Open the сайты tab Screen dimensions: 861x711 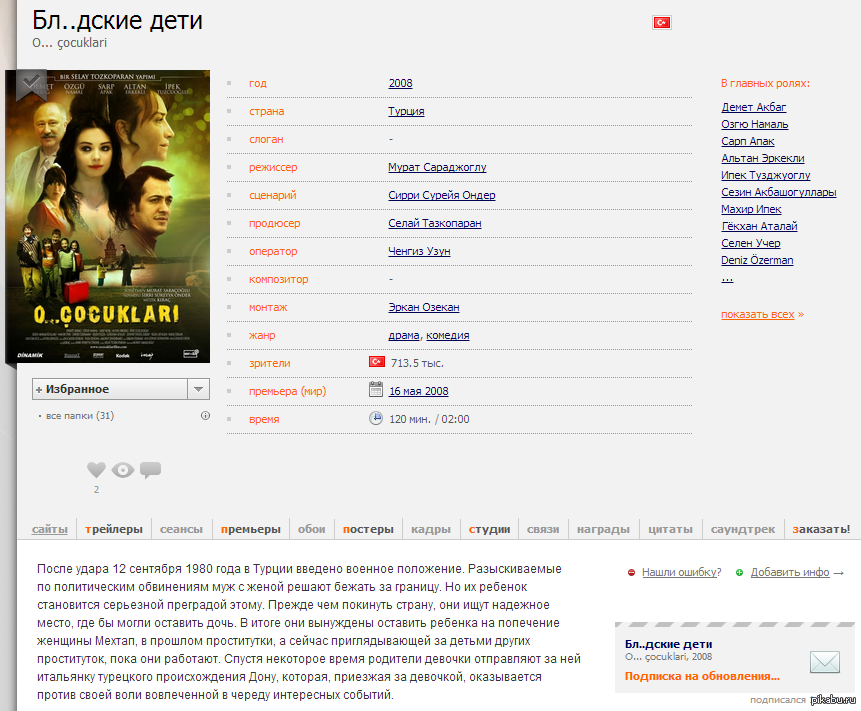[49, 529]
